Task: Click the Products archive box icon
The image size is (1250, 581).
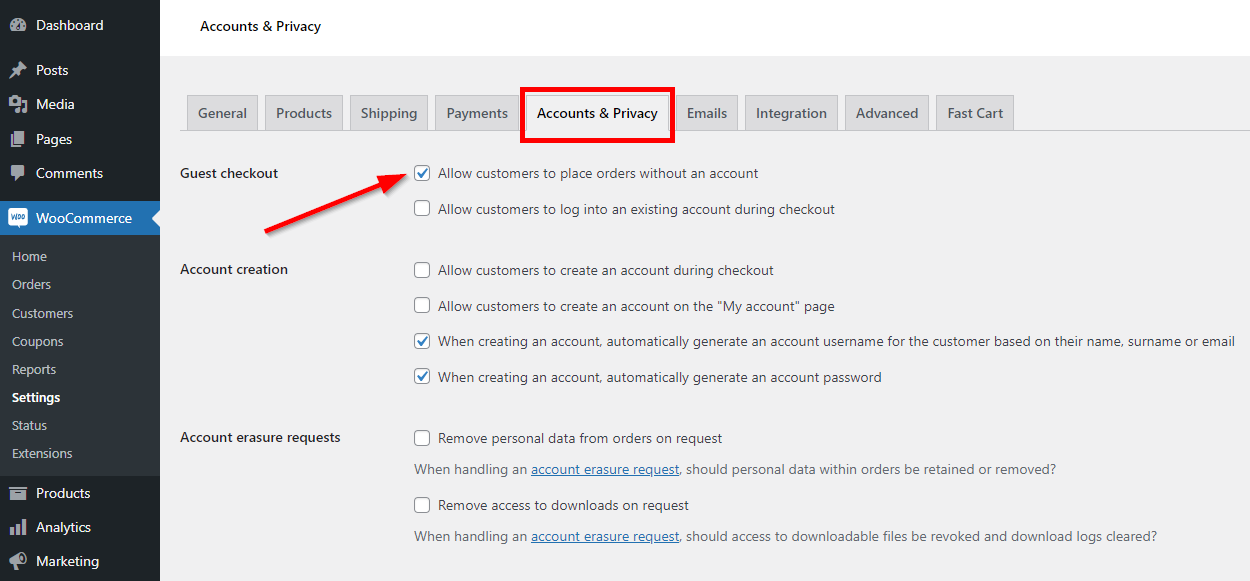Action: (x=18, y=493)
